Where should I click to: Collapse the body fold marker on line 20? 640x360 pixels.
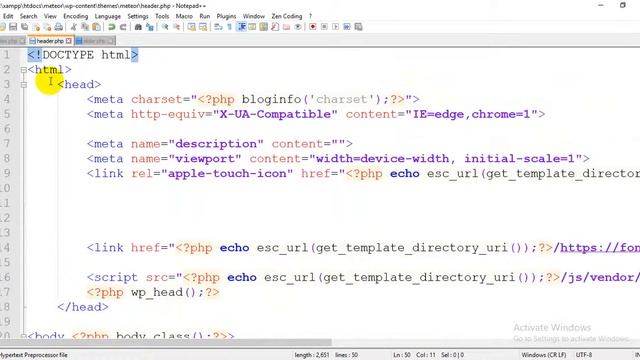(x=24, y=336)
